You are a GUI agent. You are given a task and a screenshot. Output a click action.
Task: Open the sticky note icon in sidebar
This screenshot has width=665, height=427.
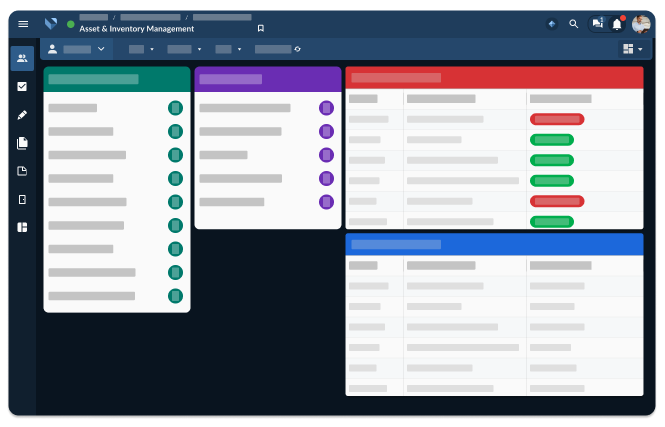[x=22, y=171]
